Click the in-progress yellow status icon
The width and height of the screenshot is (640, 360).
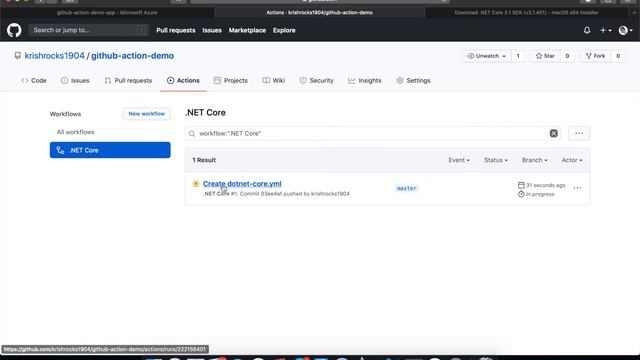tap(196, 184)
